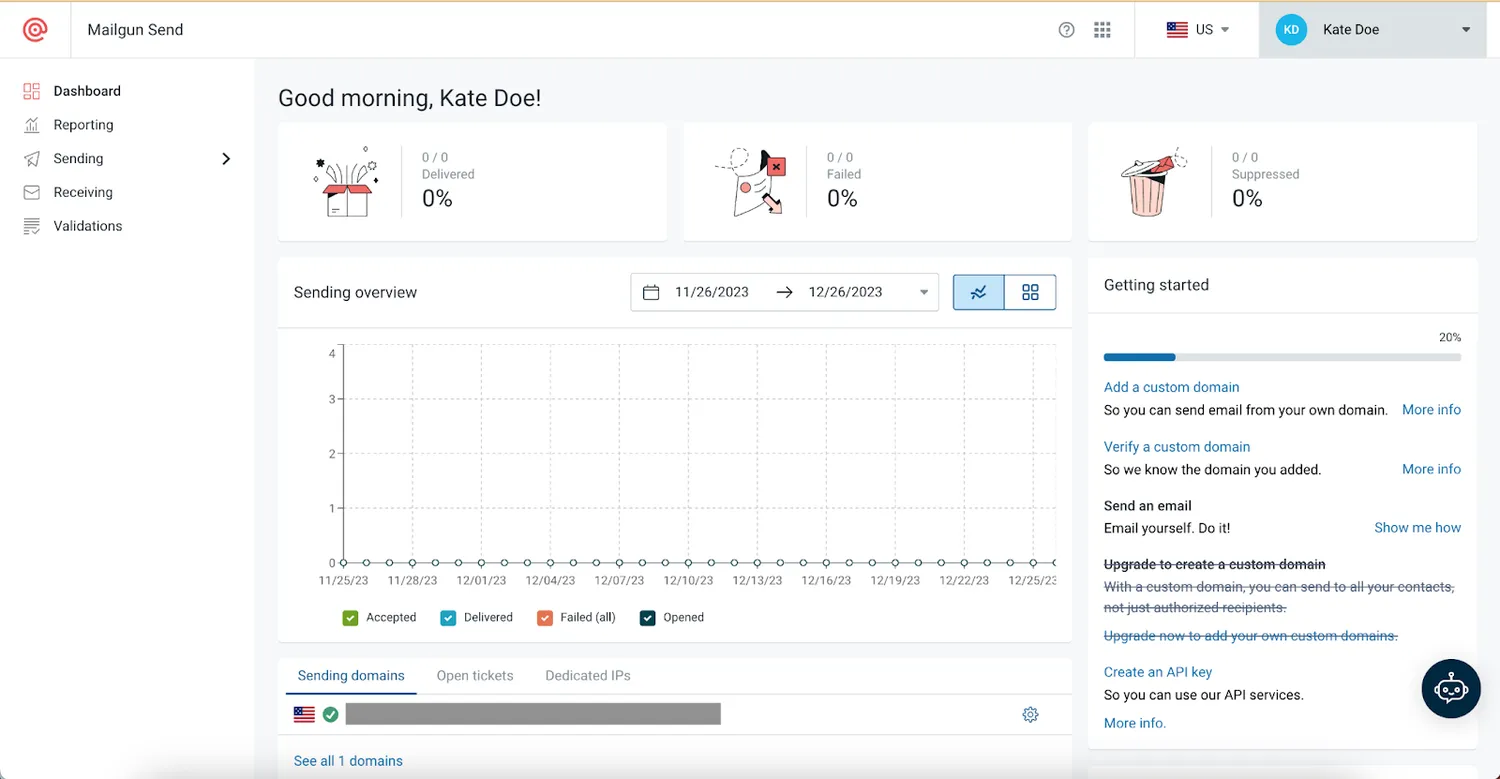Click the Failed envelope illustration
The image size is (1500, 779).
pyautogui.click(x=752, y=182)
